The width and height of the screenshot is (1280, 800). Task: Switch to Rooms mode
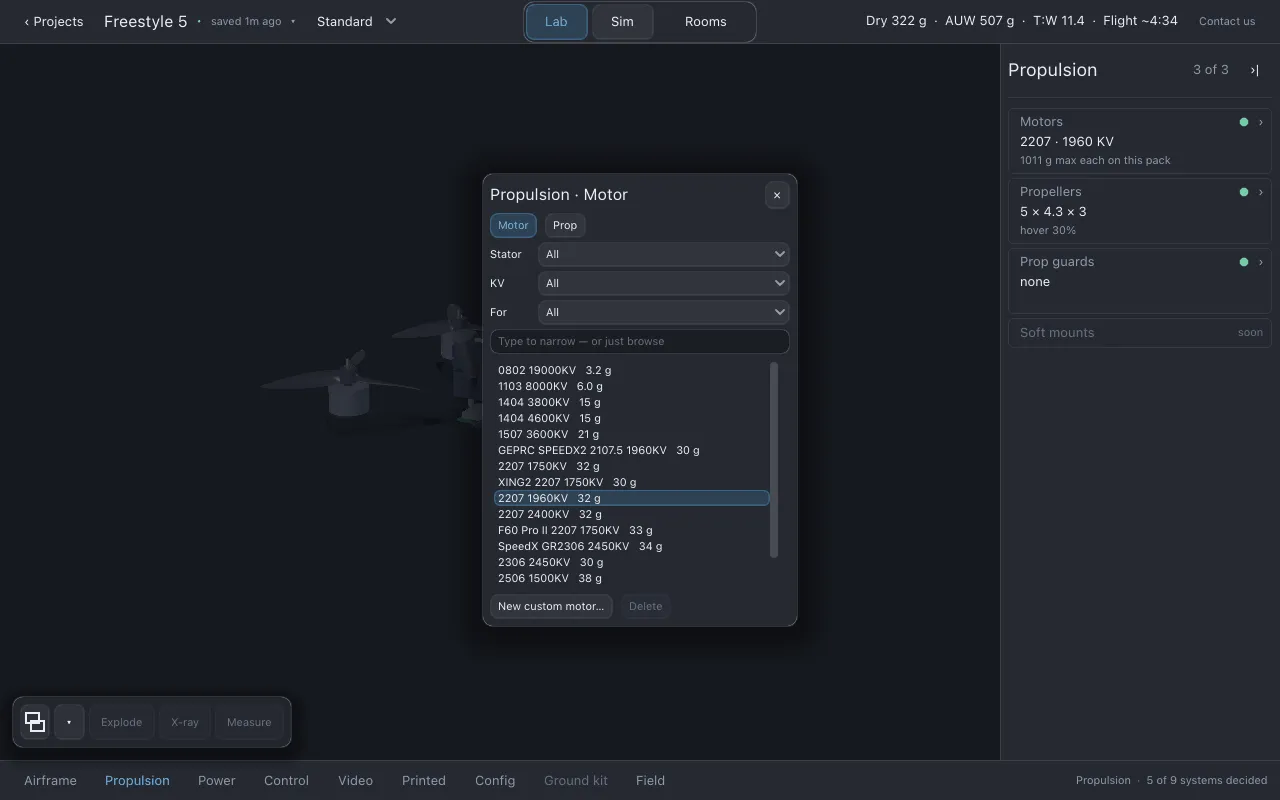tap(706, 22)
